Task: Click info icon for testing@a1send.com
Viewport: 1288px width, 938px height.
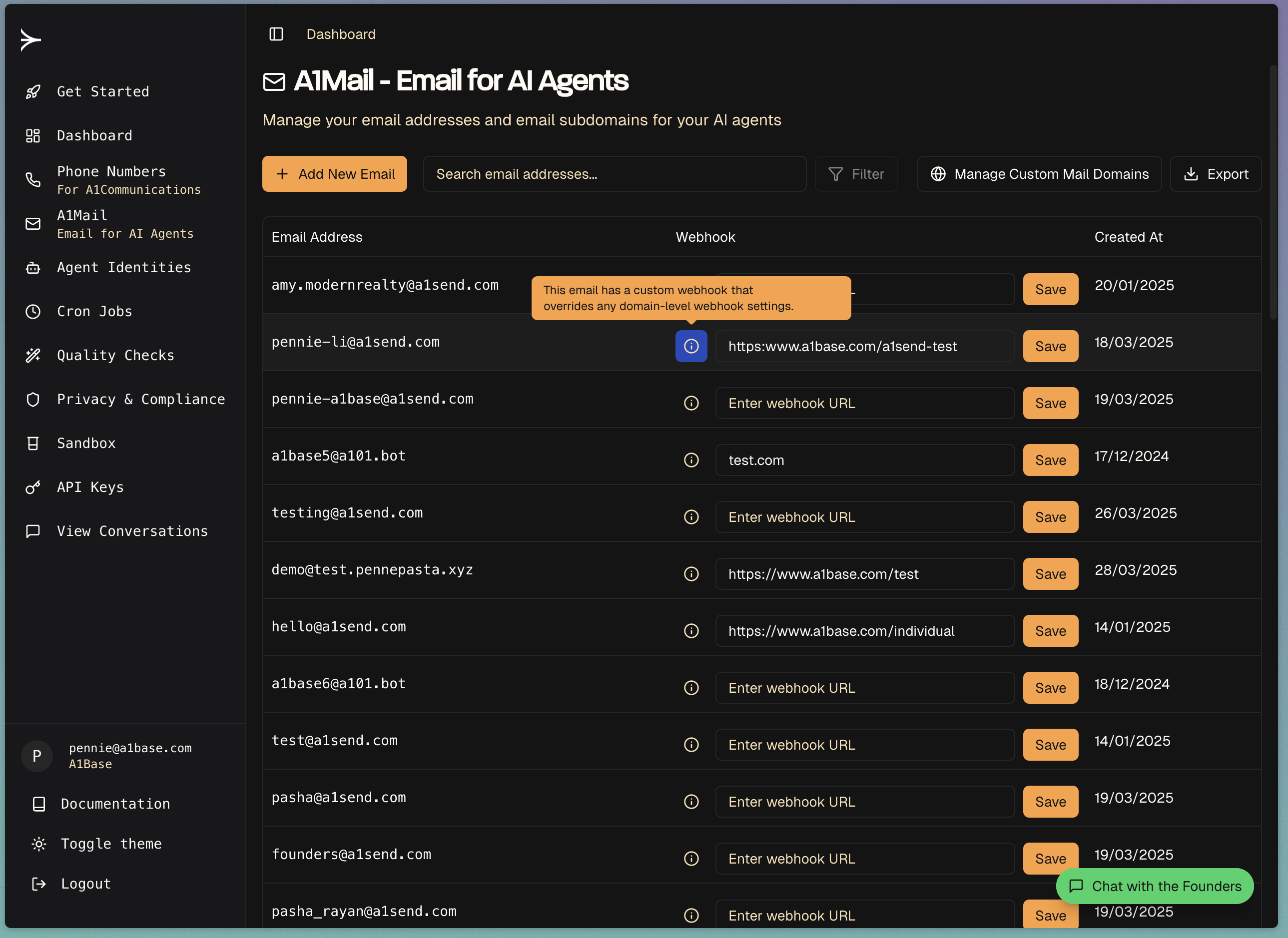Action: click(691, 516)
